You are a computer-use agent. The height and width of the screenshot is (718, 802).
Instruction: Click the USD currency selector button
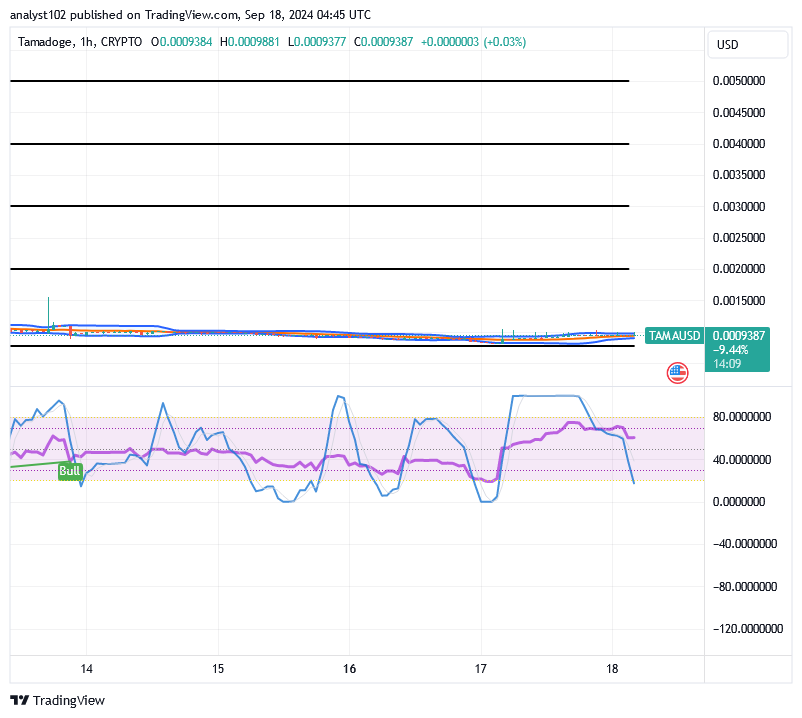pyautogui.click(x=747, y=44)
